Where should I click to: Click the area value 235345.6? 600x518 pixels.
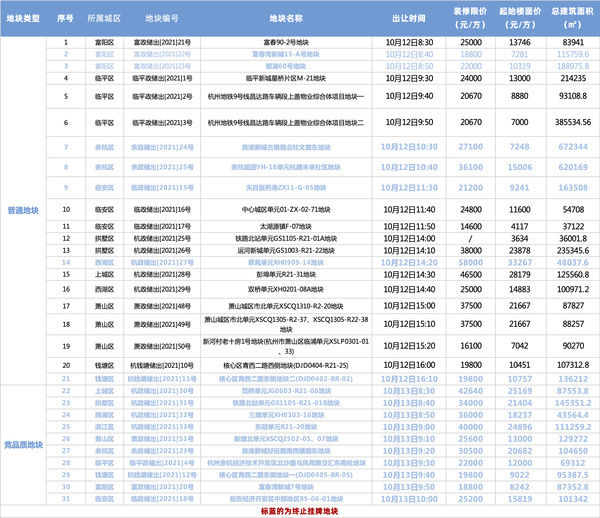[x=573, y=251]
